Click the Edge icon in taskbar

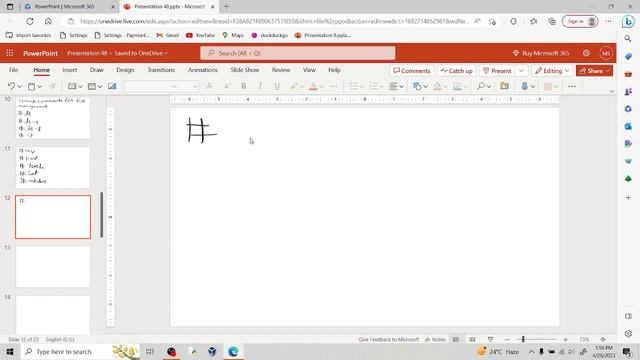(233, 351)
